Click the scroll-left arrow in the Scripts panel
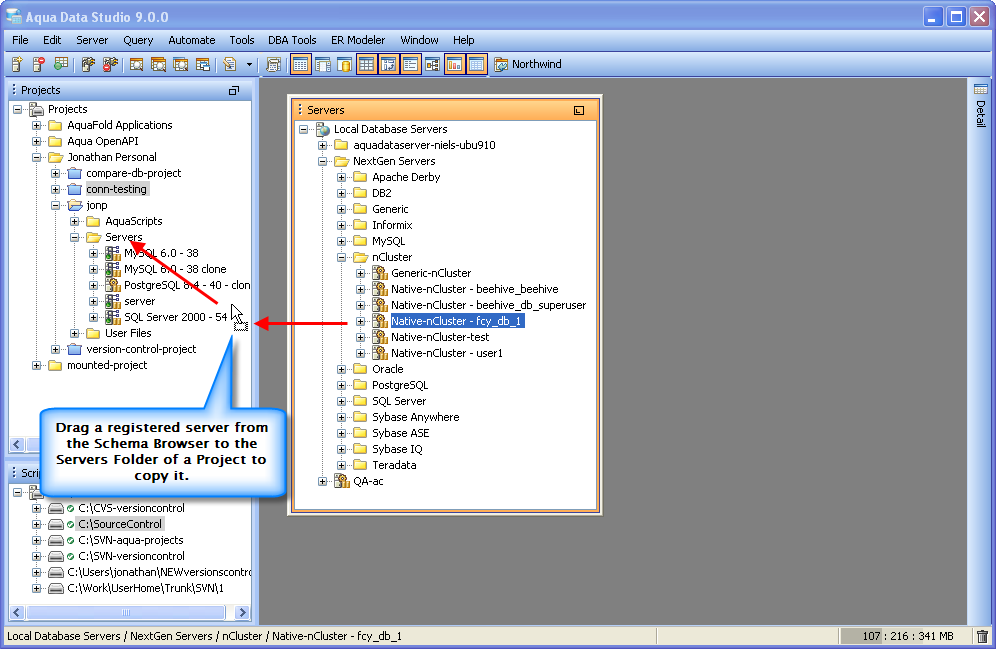996x649 pixels. pos(17,612)
